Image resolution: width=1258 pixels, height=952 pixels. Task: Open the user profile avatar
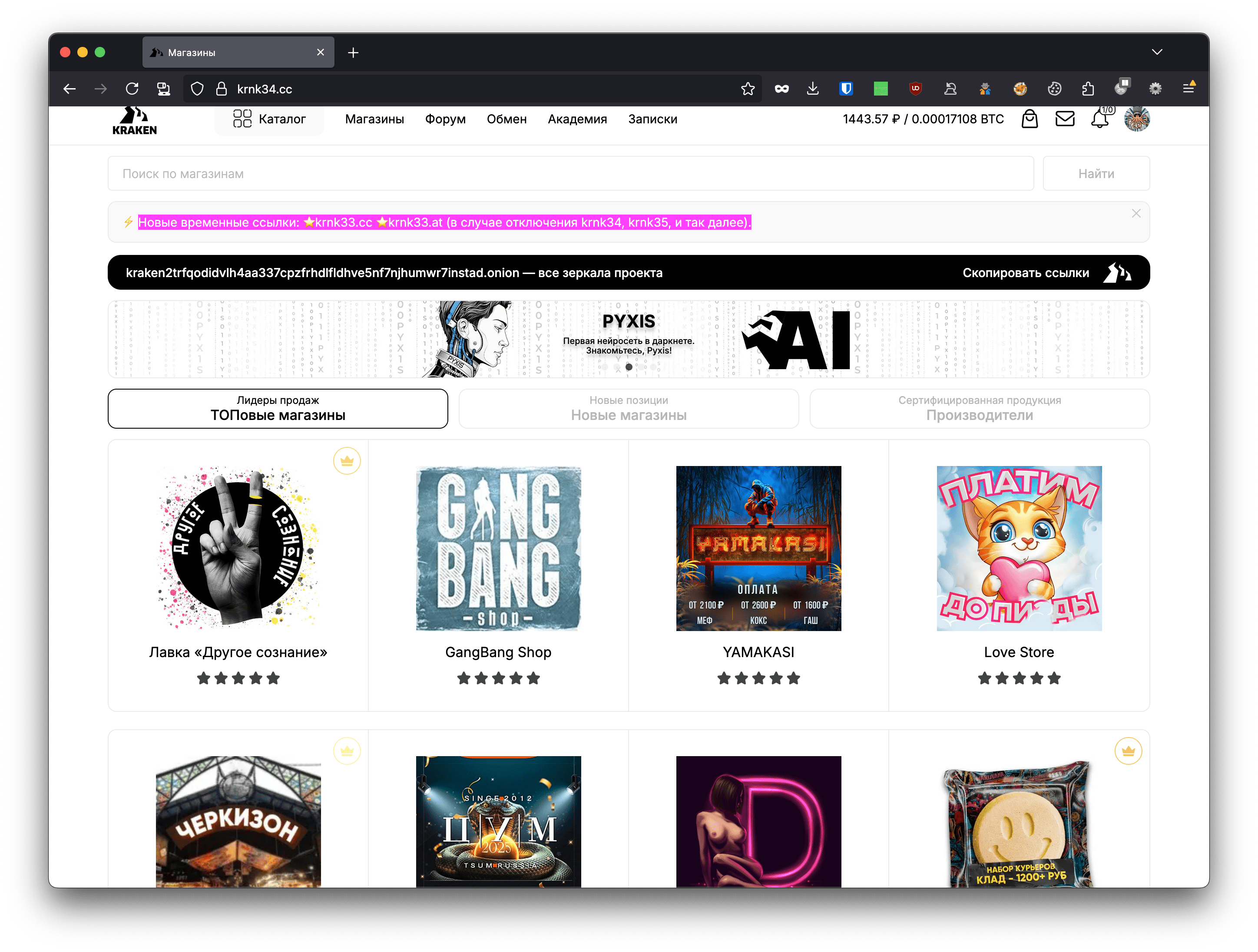[x=1137, y=119]
